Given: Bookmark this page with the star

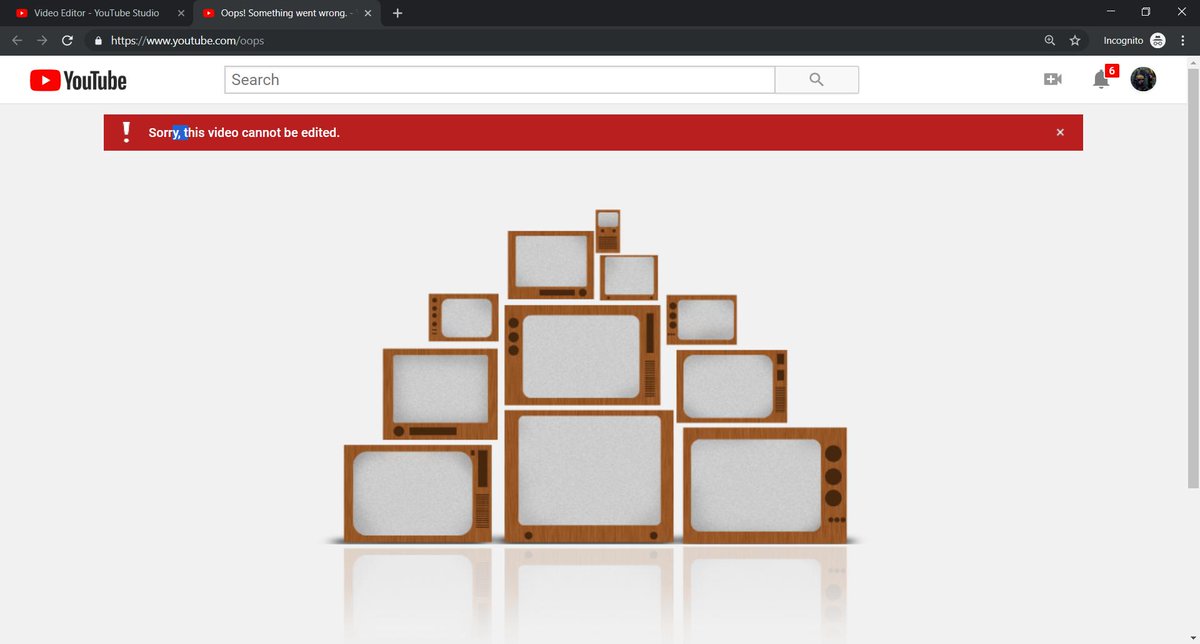Looking at the screenshot, I should click(1075, 40).
